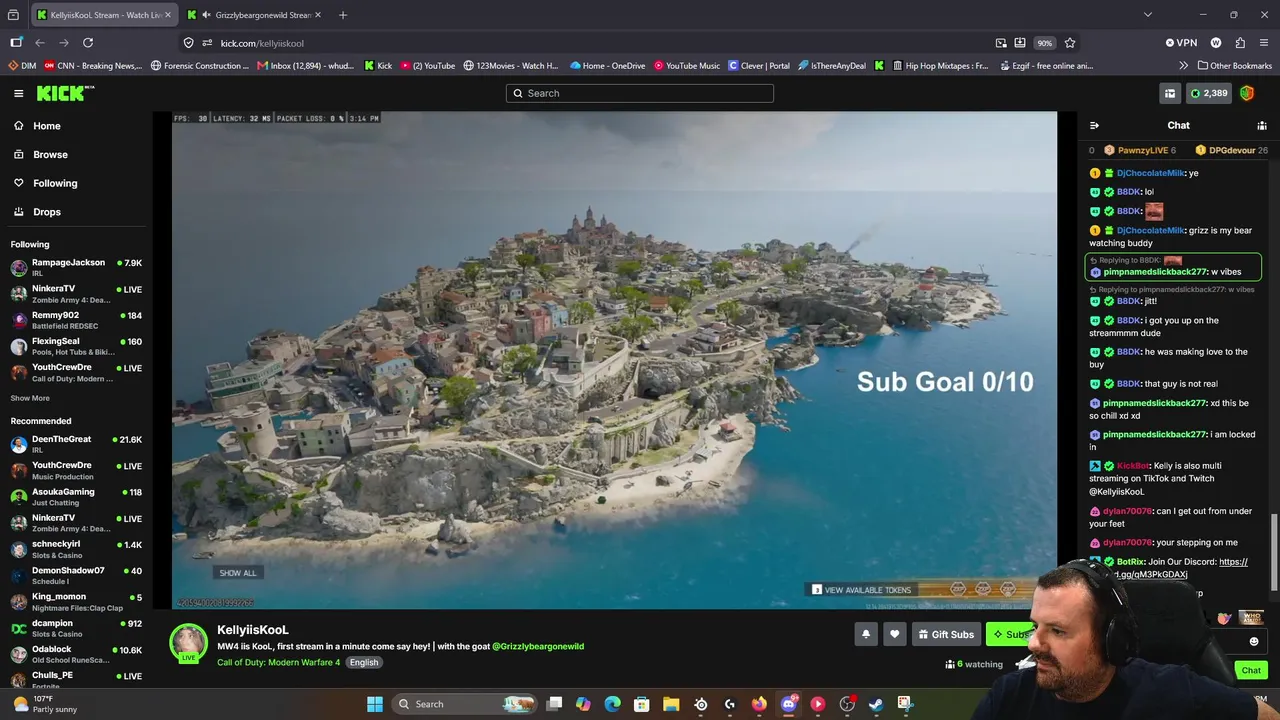The height and width of the screenshot is (720, 1280).
Task: Open Odablock's recommended channel
Action: click(76, 654)
